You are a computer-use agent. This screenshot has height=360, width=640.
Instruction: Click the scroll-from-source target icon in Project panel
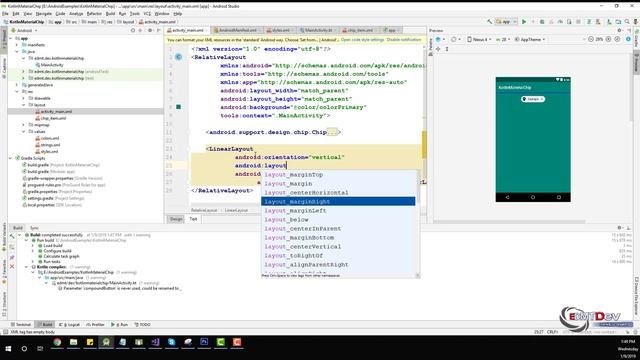coord(133,30)
